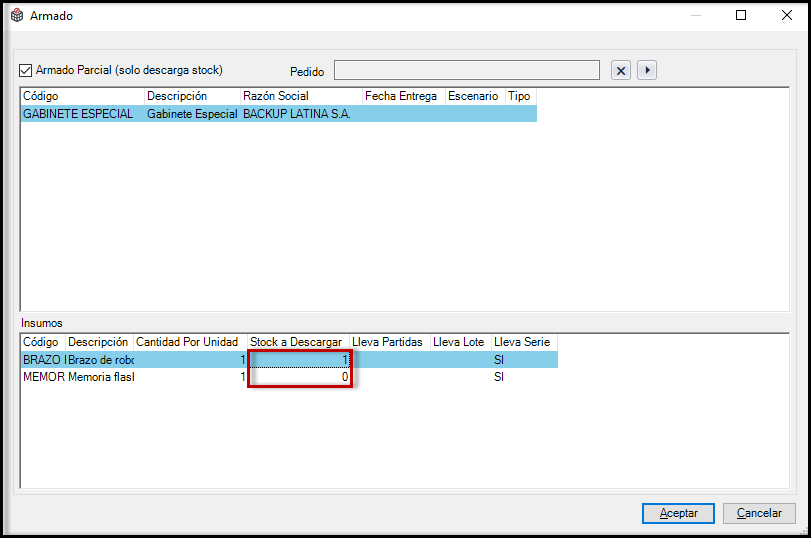Image resolution: width=811 pixels, height=538 pixels.
Task: Click Lleva Serie SI in MEMOR row
Action: pyautogui.click(x=524, y=377)
